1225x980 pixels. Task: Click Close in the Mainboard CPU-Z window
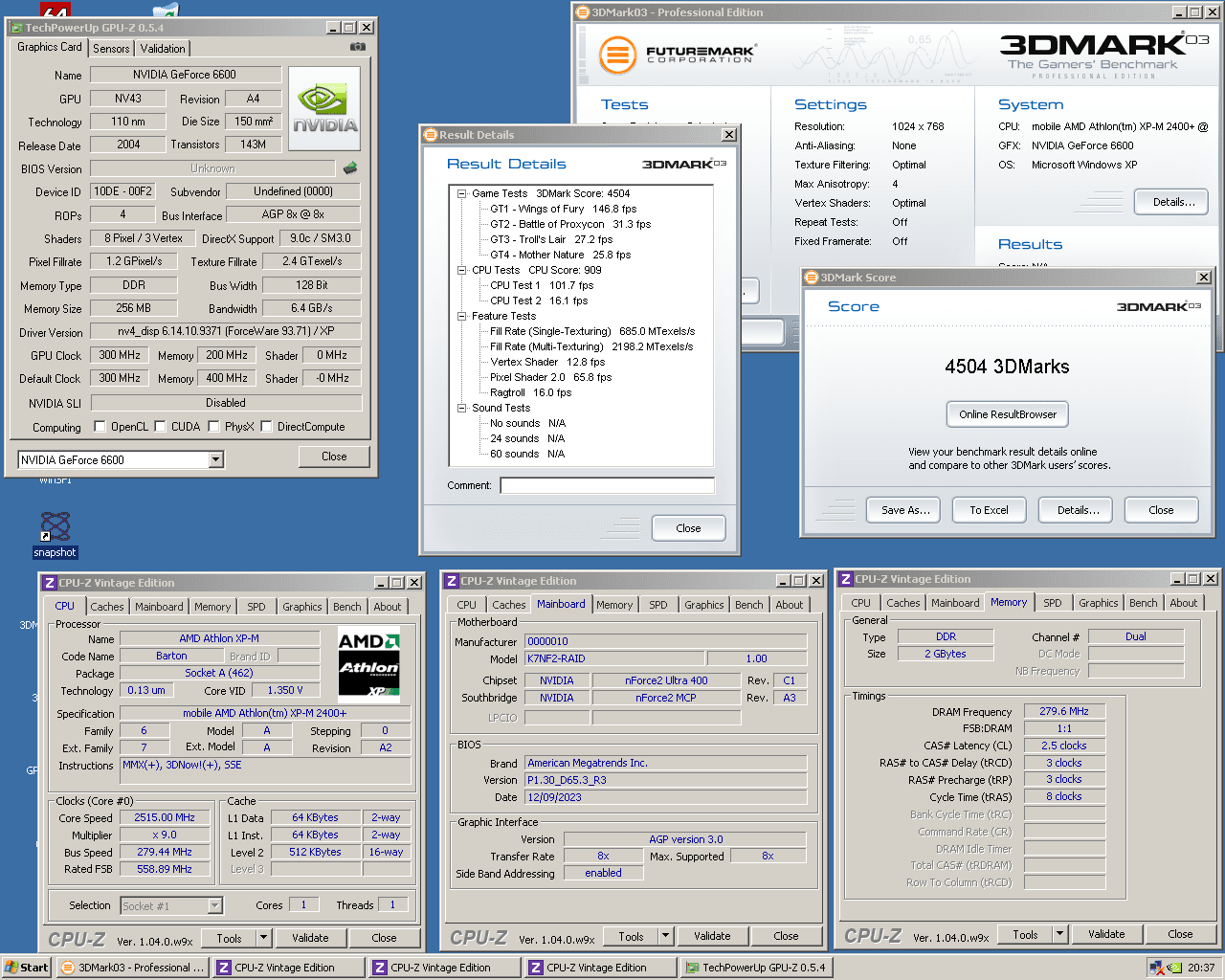tap(786, 936)
